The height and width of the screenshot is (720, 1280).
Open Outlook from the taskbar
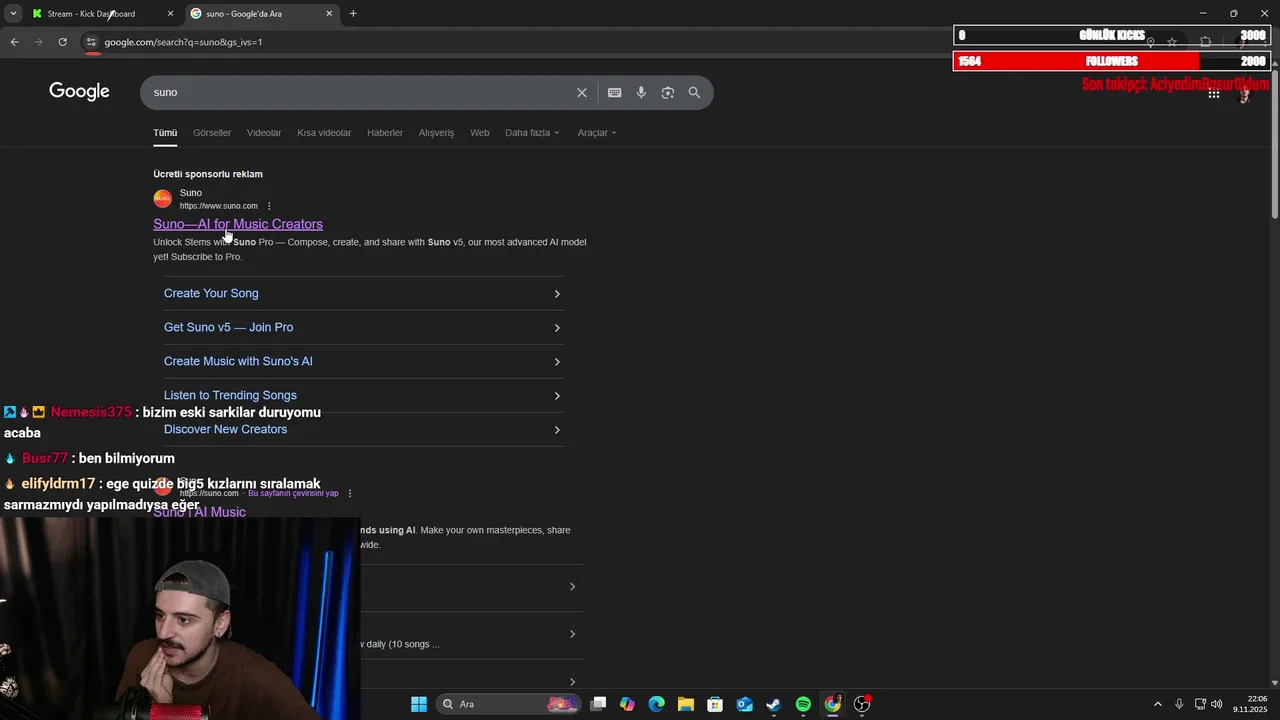(744, 704)
